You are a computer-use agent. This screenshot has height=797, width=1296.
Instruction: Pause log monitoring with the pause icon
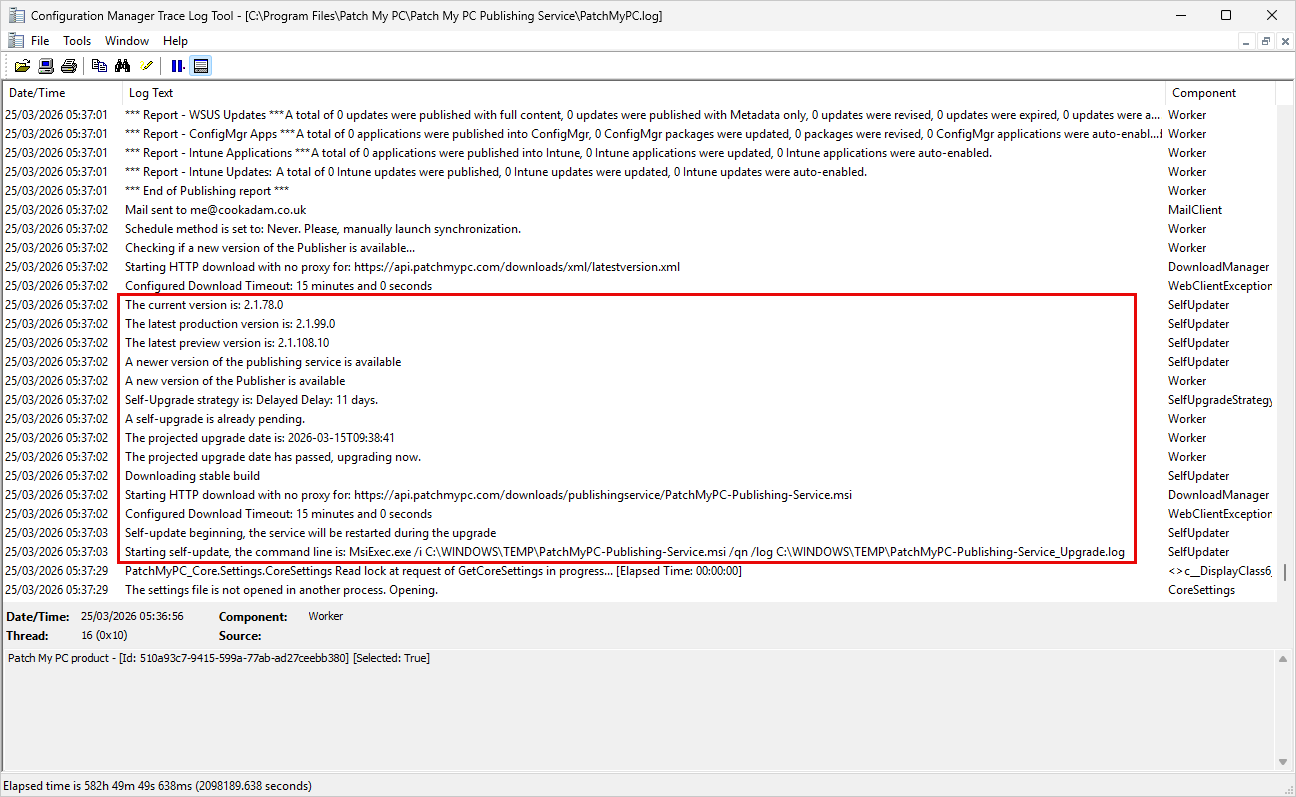[x=177, y=66]
